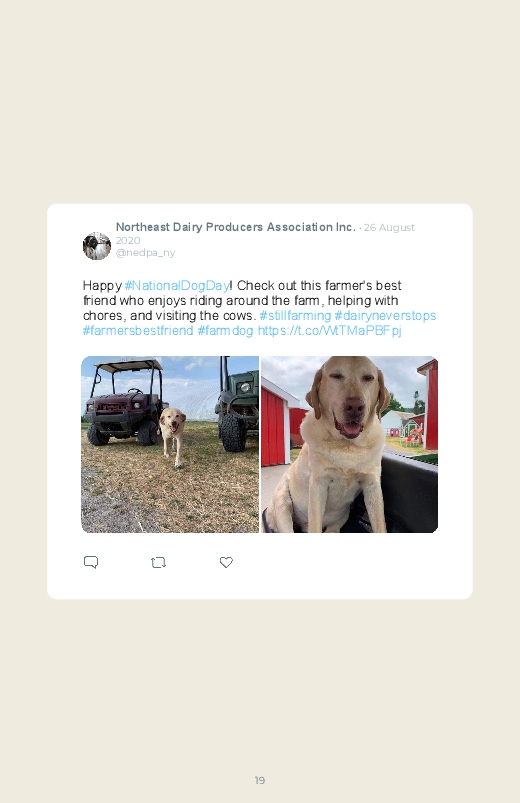Open the #stillfarming hashtag
The image size is (520, 803).
click(295, 315)
